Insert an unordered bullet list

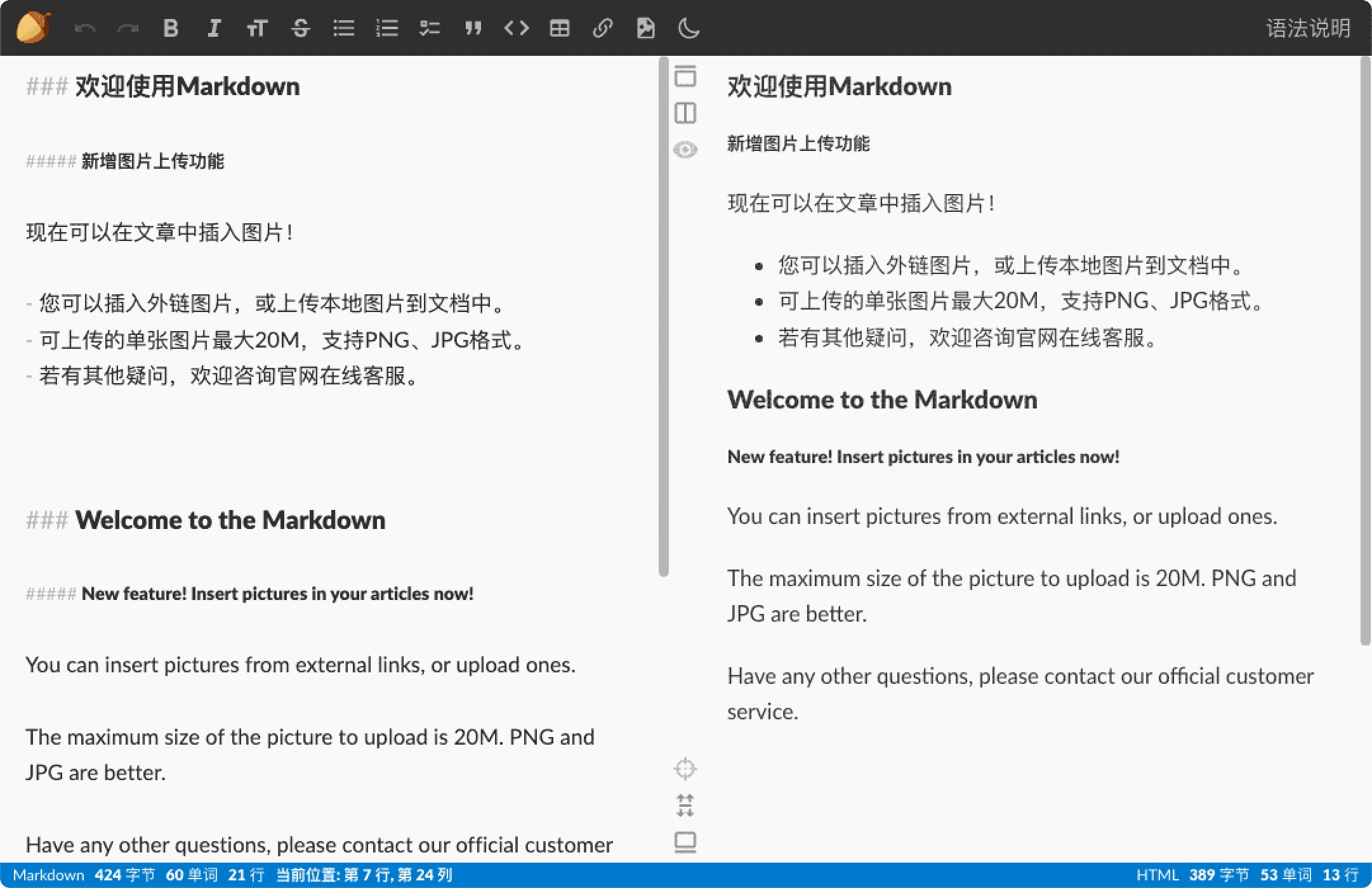tap(343, 28)
